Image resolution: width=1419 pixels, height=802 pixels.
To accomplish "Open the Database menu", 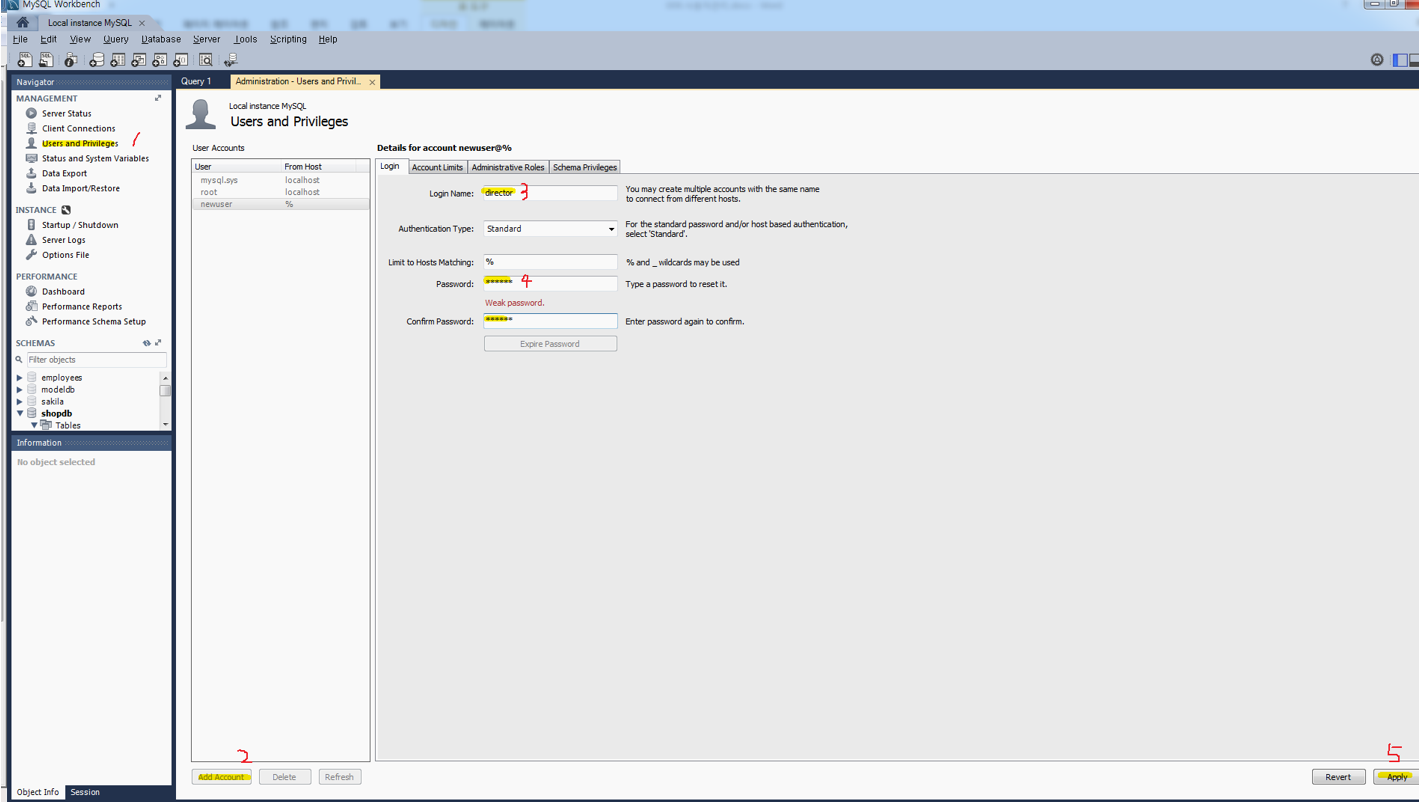I will [x=161, y=39].
